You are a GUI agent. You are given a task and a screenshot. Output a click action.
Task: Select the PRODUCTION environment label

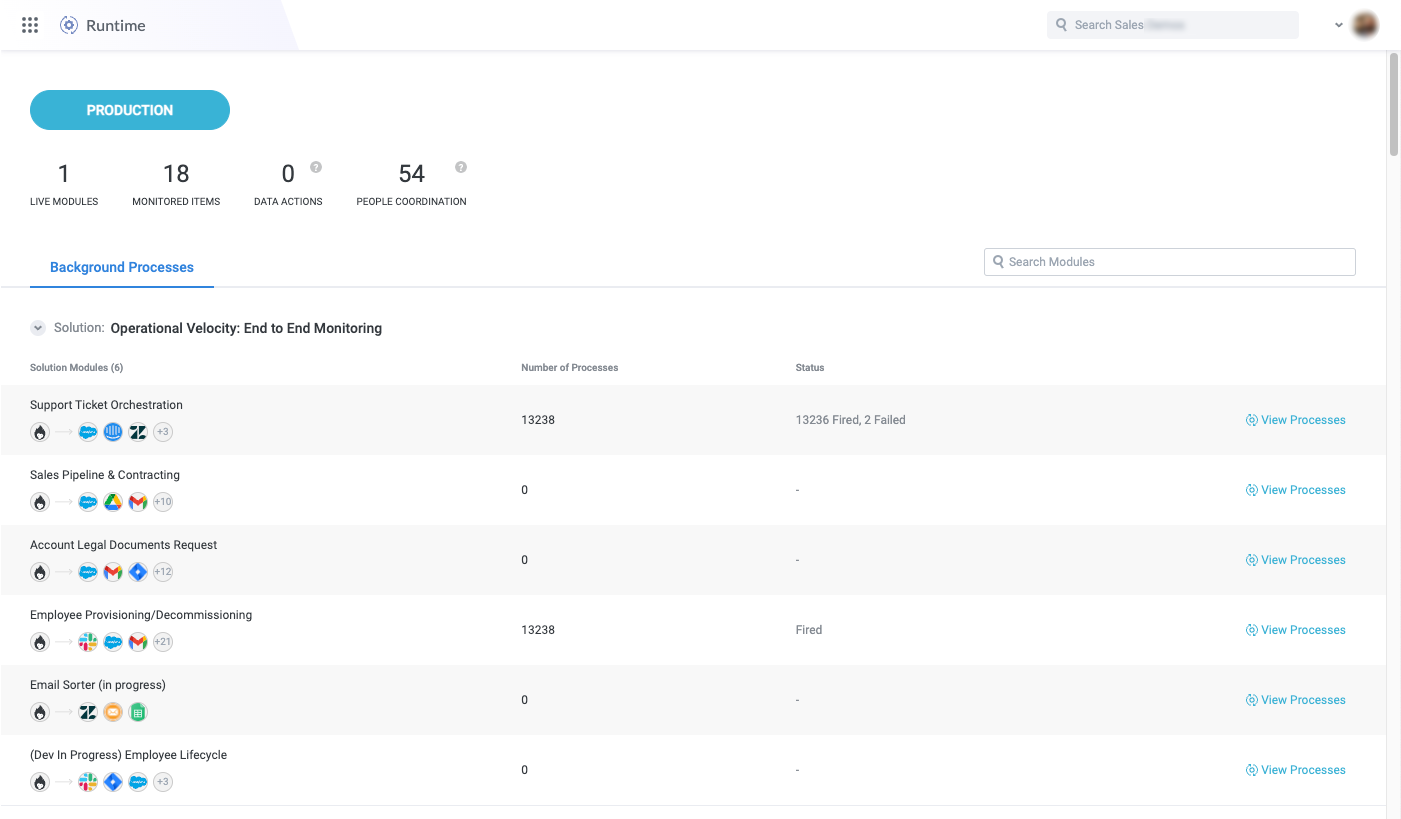pos(129,109)
